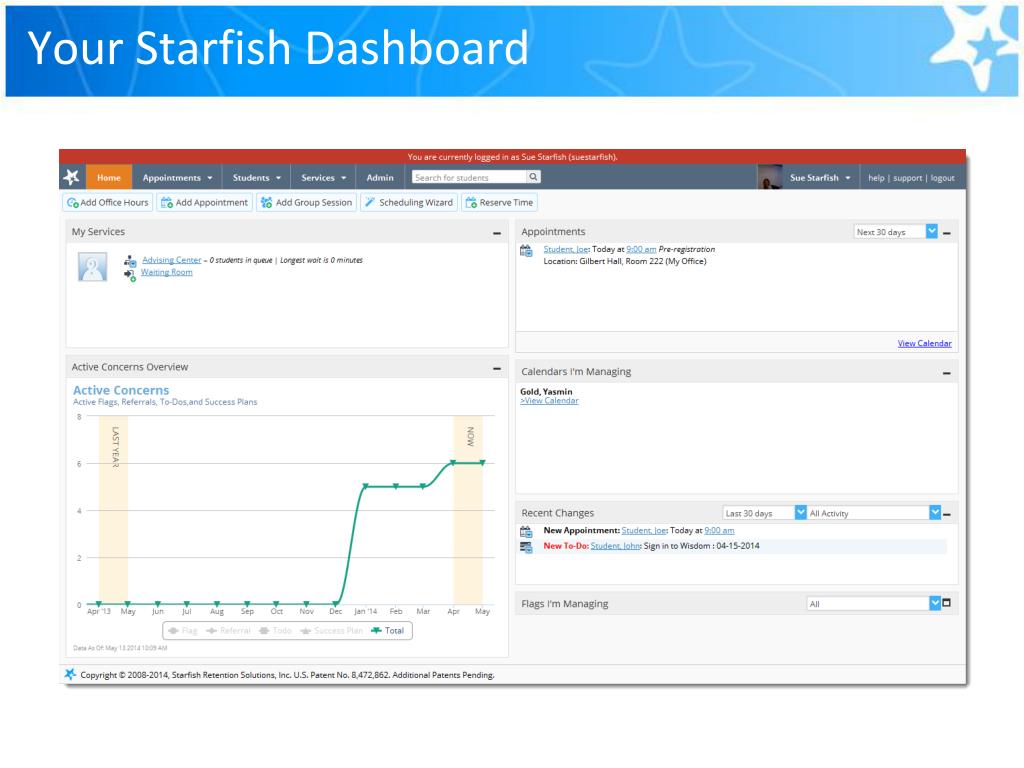Collapse Calendars I'm Managing panel

tap(947, 374)
